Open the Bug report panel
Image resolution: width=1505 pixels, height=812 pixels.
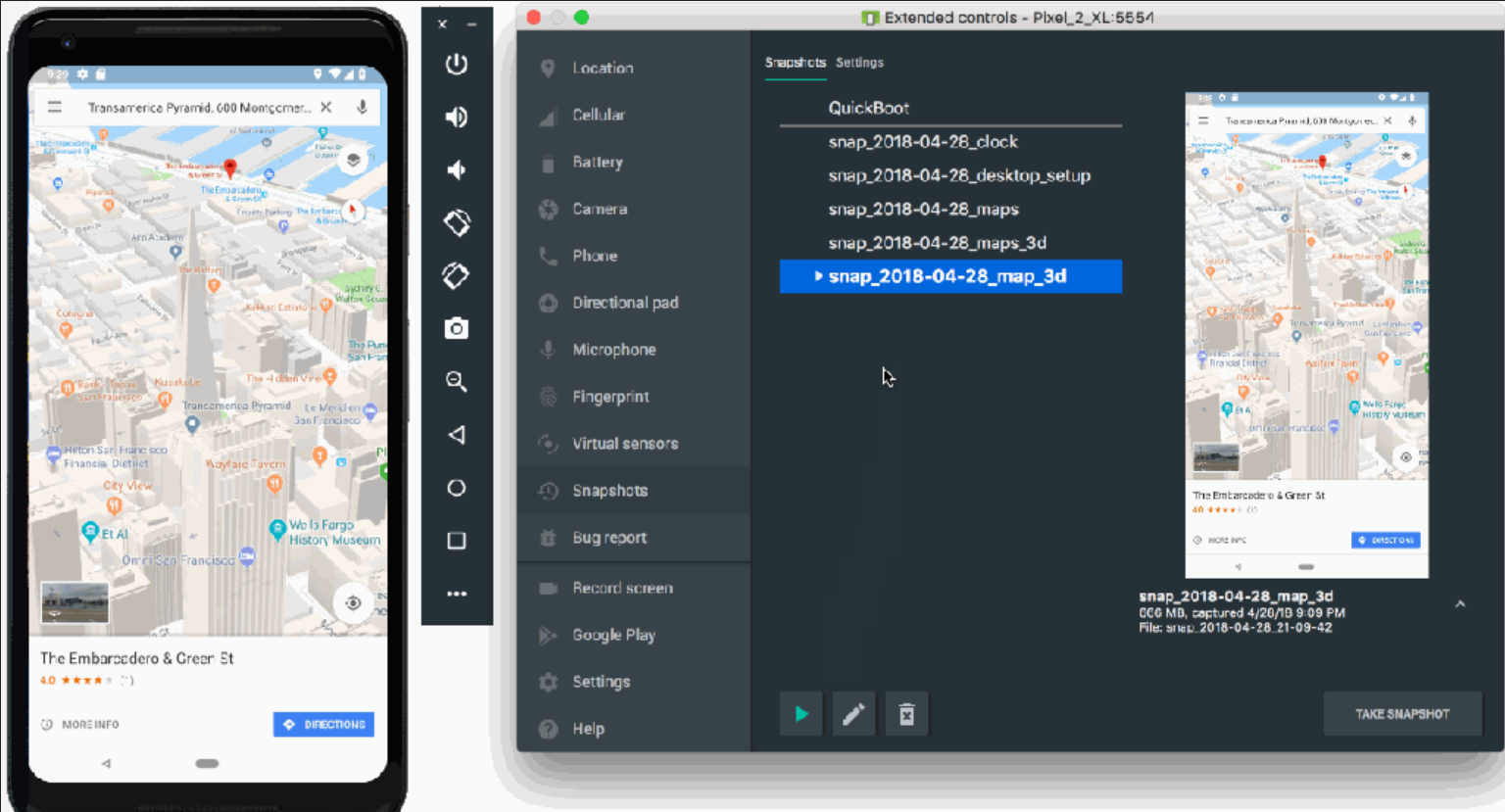click(633, 538)
